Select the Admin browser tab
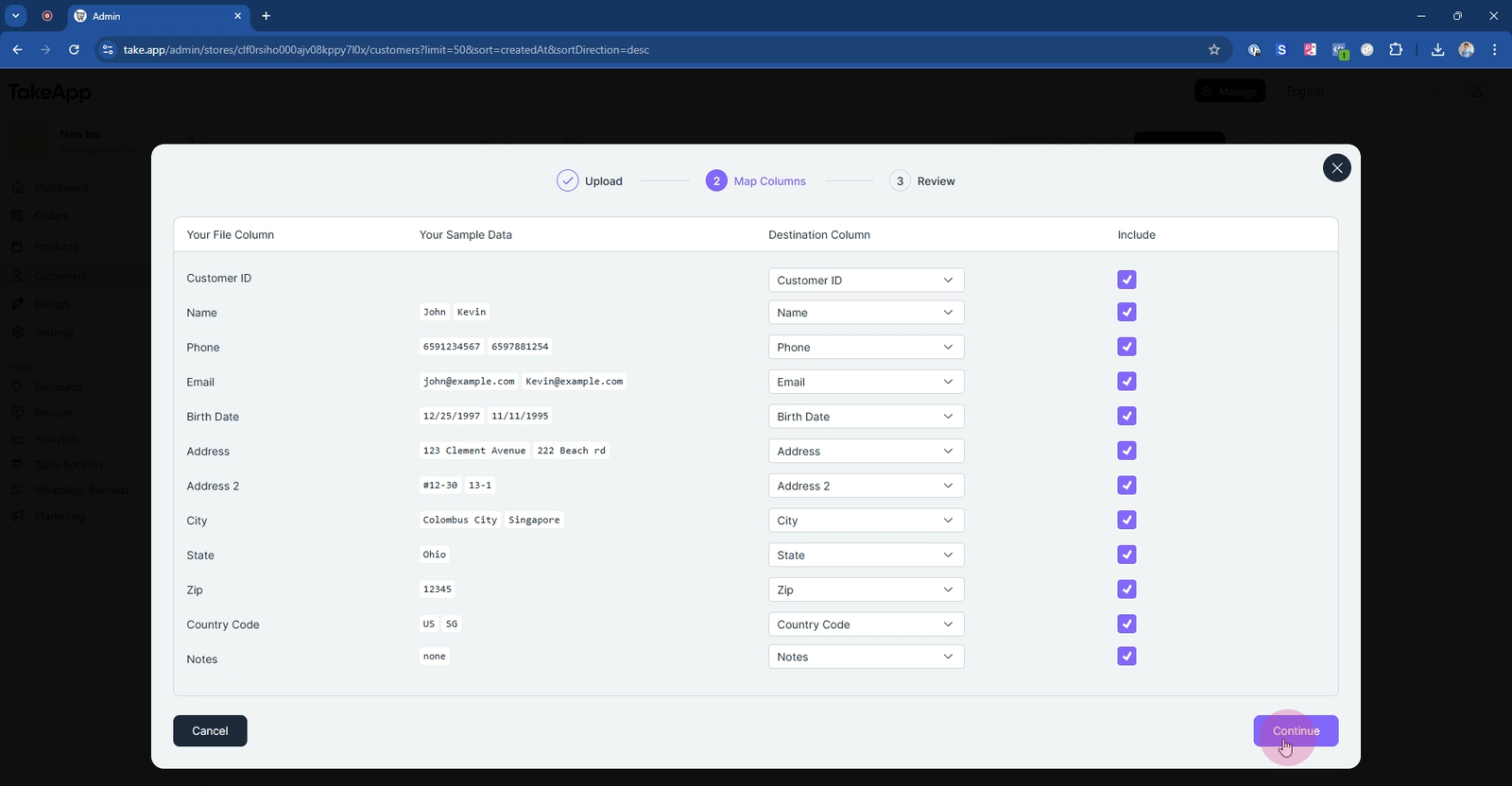Image resolution: width=1512 pixels, height=786 pixels. click(x=159, y=16)
